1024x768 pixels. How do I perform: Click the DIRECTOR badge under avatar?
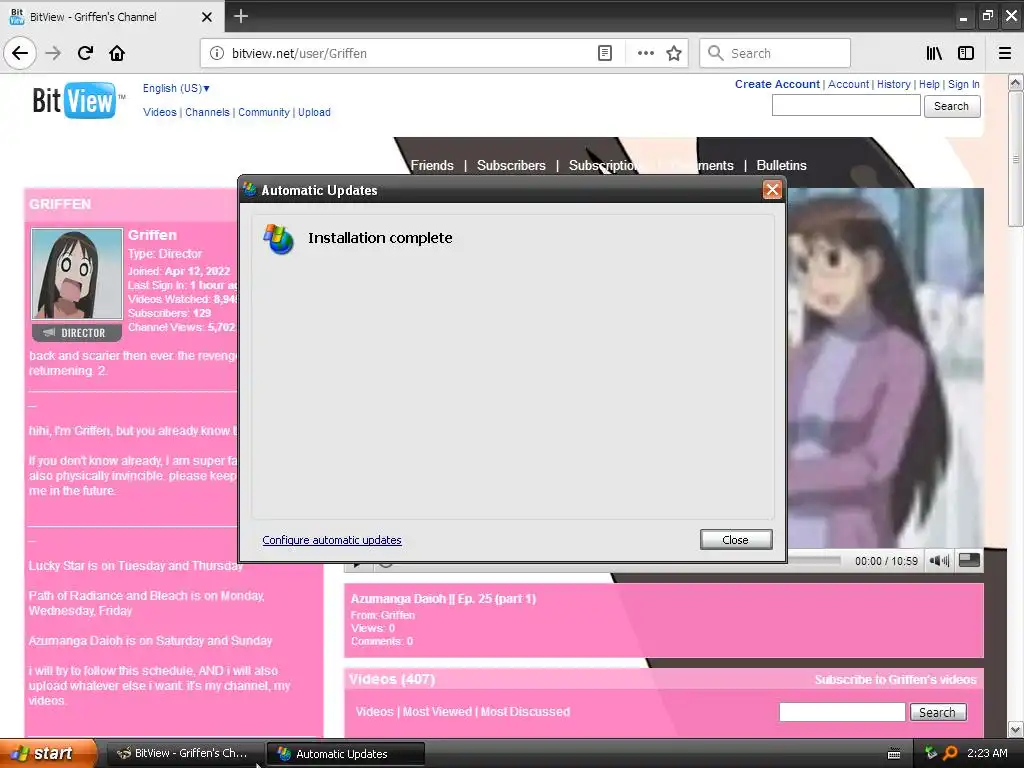(77, 332)
